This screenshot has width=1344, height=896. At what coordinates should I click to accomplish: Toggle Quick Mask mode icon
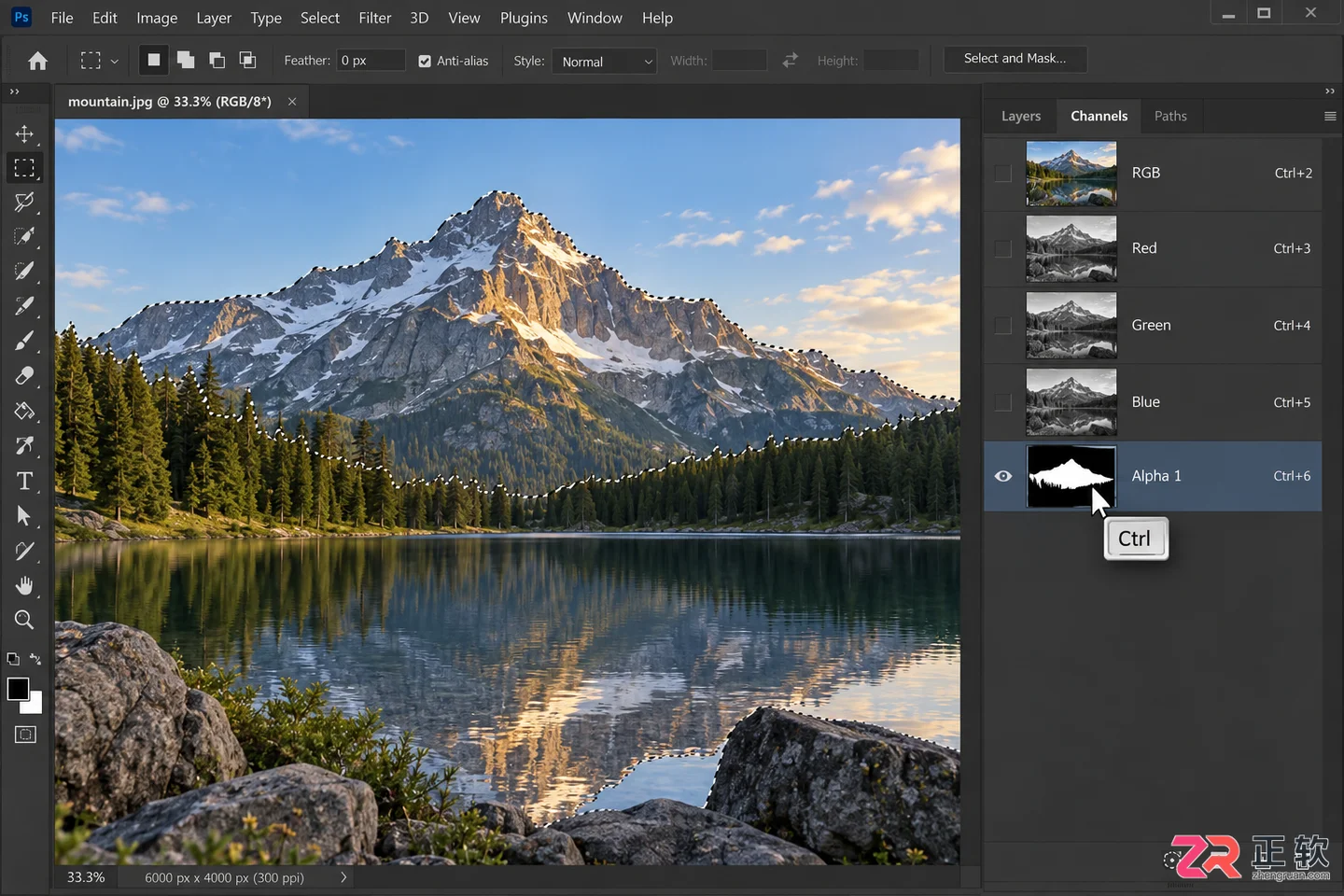tap(25, 735)
